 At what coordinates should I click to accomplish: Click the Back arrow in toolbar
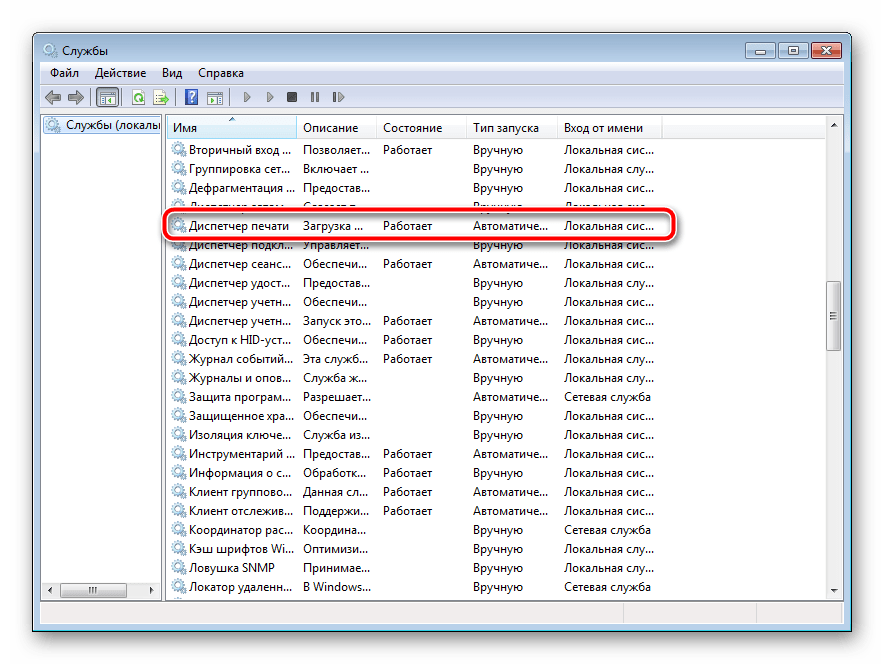pos(53,97)
